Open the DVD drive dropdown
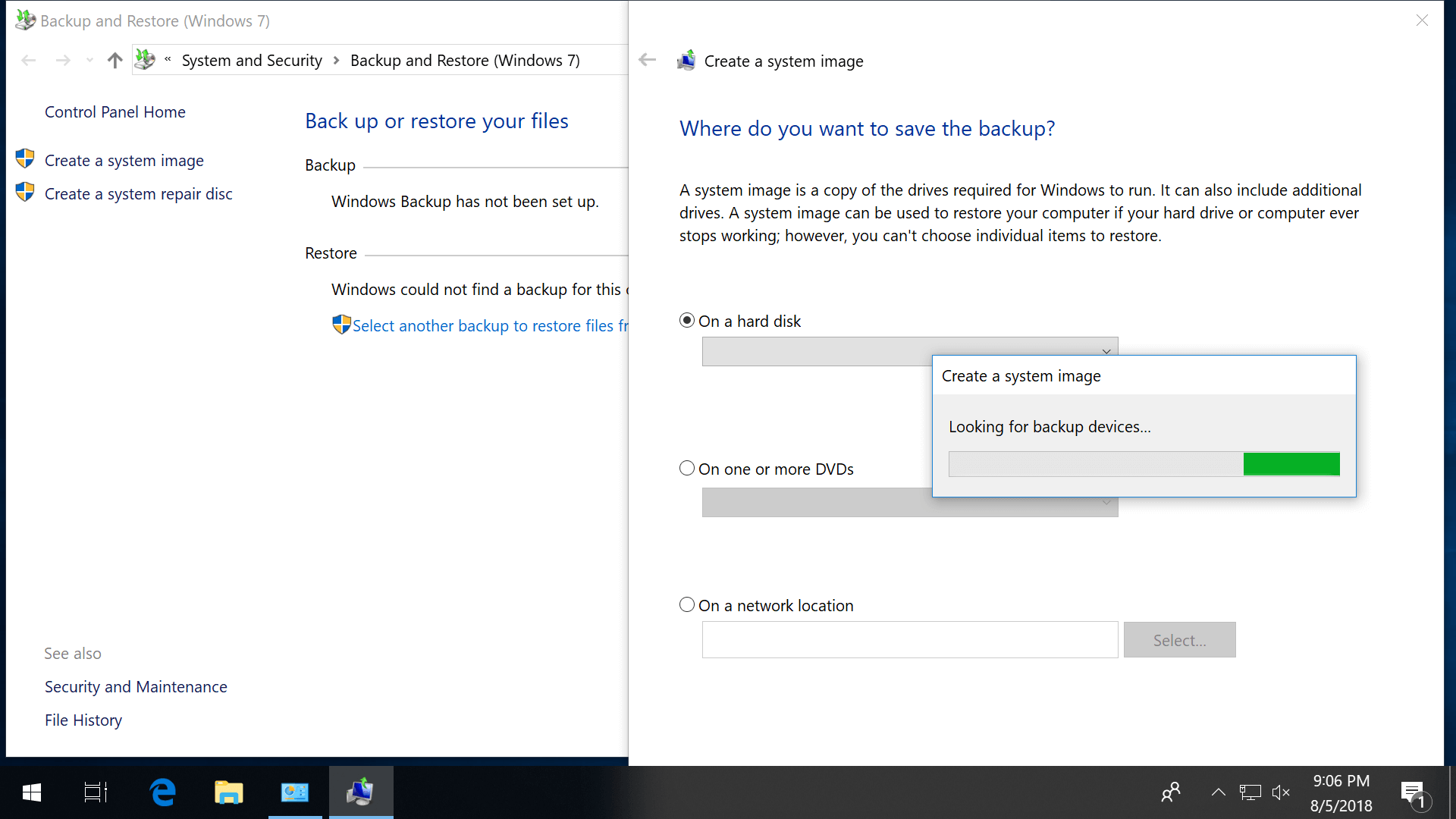Screen dimensions: 1456x819 (x=910, y=502)
